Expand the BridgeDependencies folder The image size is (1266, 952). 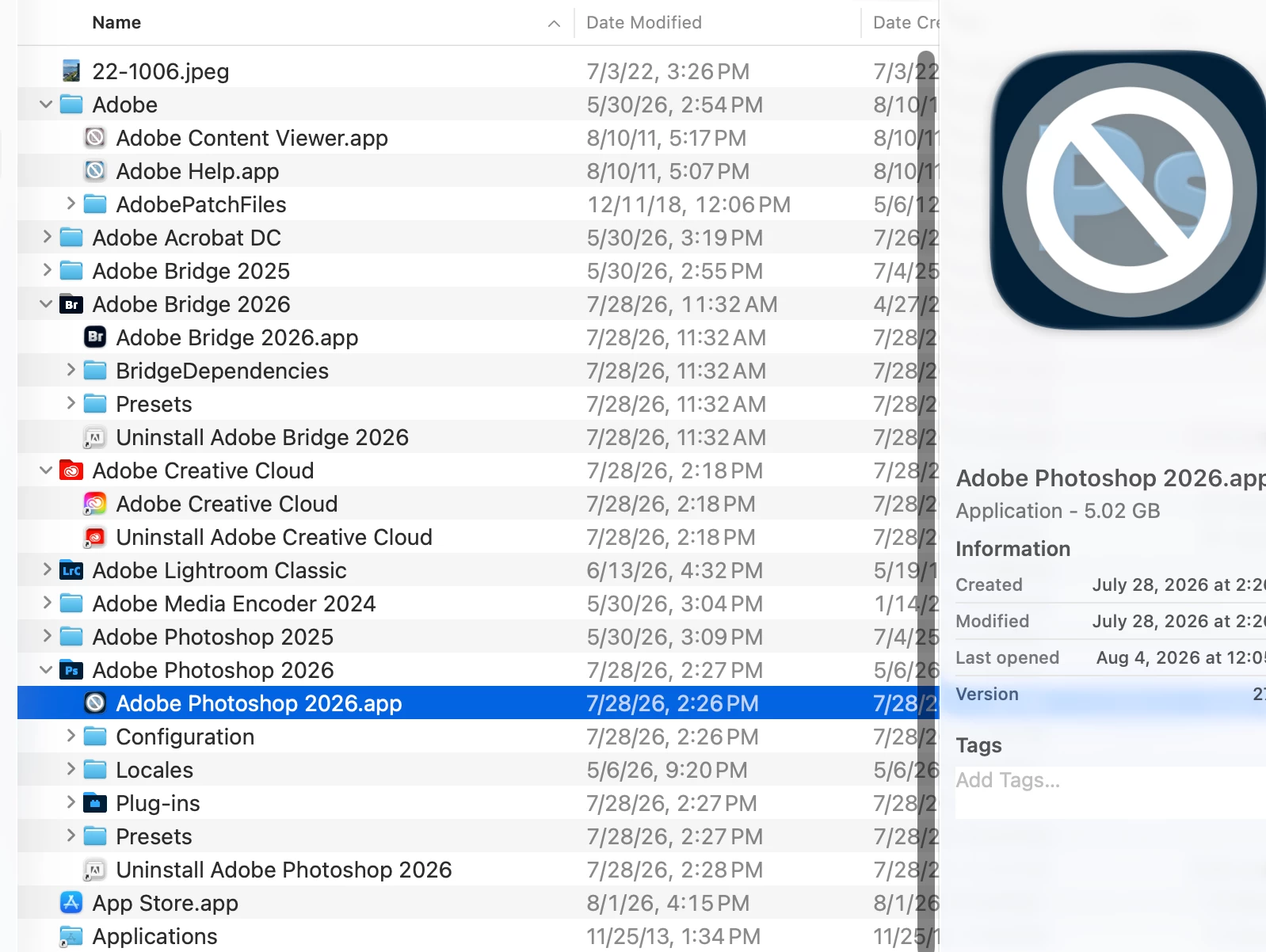coord(71,370)
